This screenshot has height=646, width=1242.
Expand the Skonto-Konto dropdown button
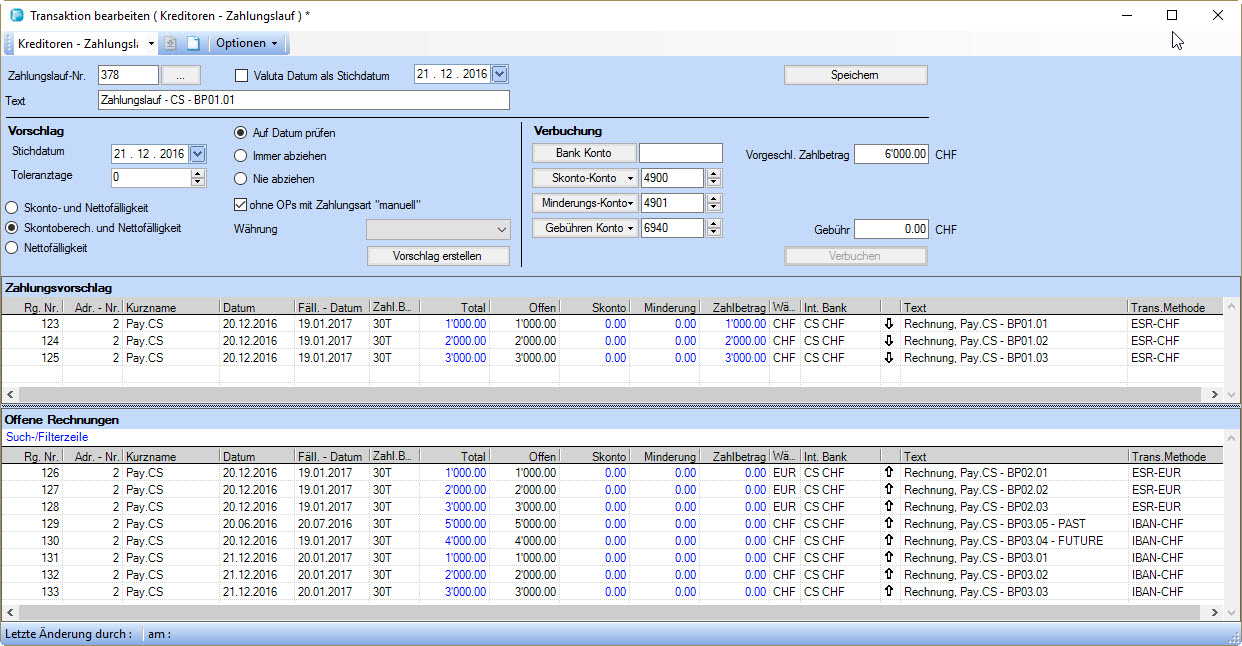pyautogui.click(x=585, y=178)
